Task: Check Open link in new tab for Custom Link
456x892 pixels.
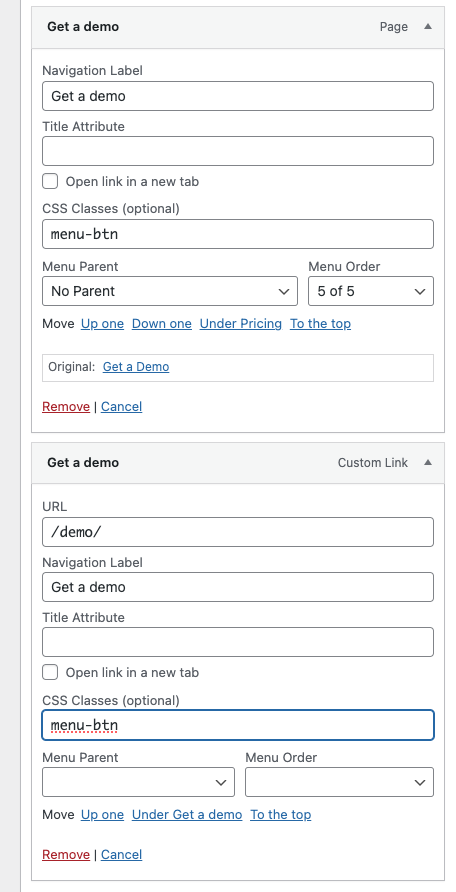Action: (50, 672)
